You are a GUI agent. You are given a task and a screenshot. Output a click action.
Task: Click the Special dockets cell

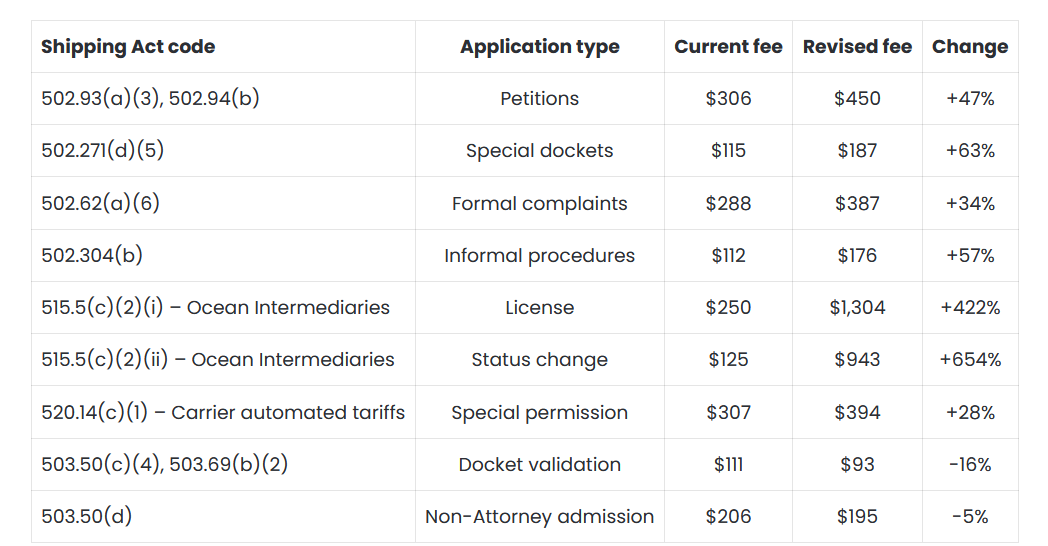click(x=539, y=150)
